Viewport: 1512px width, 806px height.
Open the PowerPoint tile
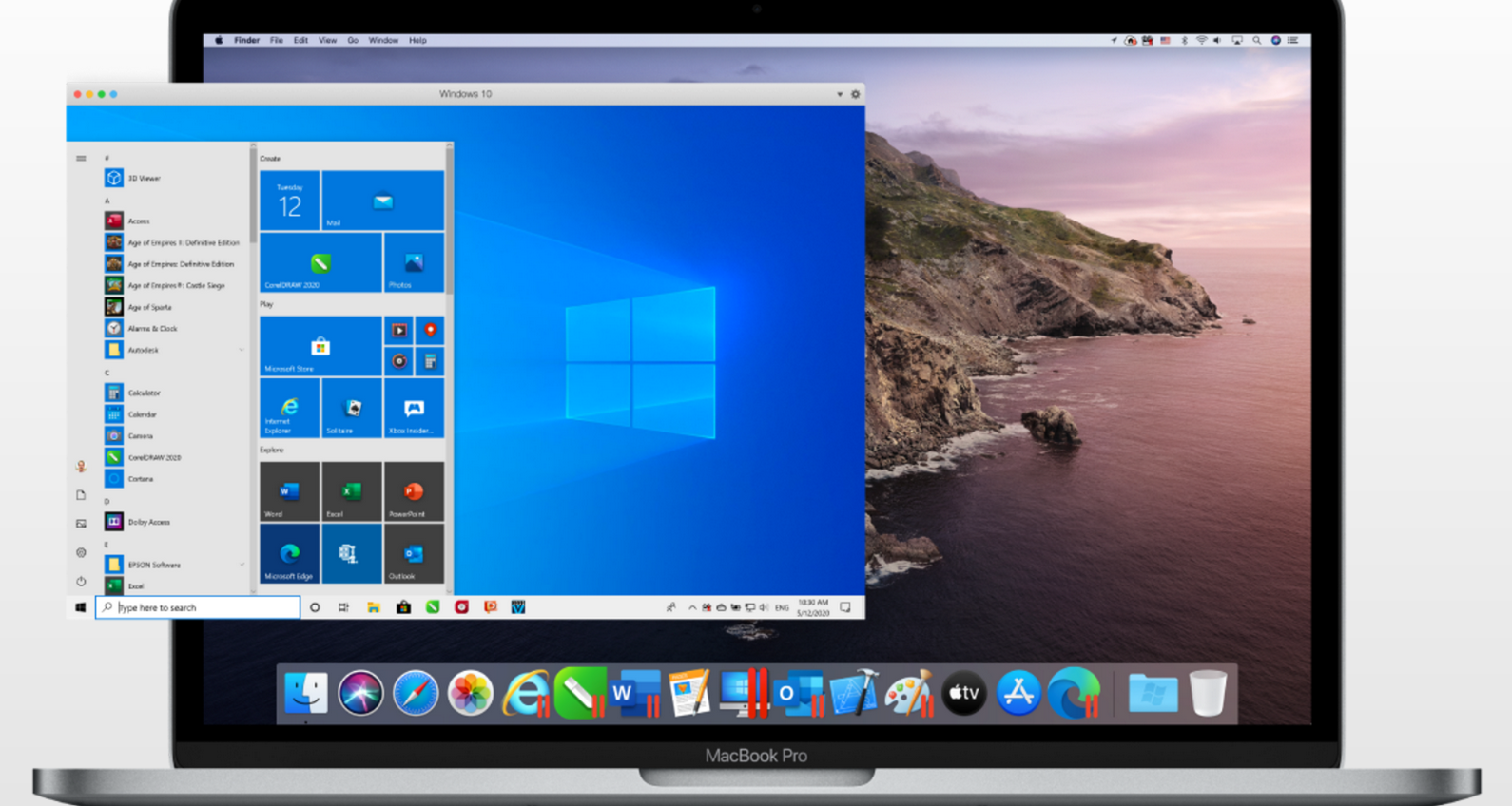coord(414,491)
